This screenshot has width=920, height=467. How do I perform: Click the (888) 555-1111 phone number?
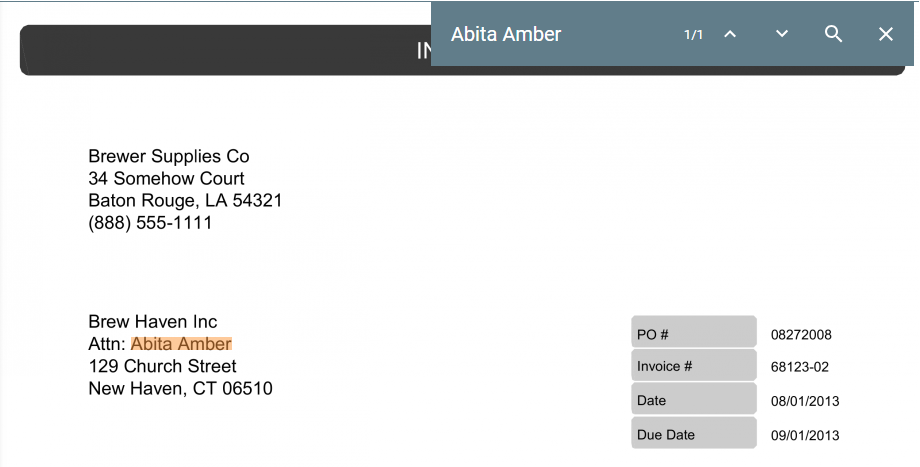click(x=150, y=223)
